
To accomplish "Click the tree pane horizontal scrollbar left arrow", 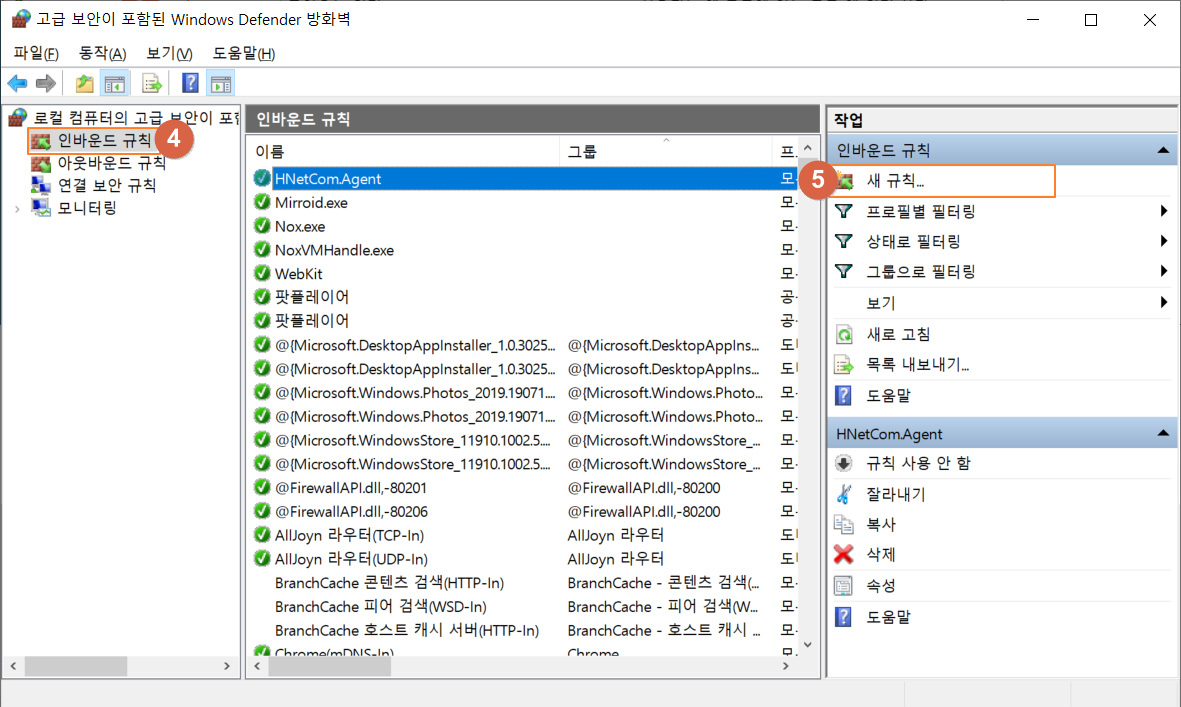I will [14, 666].
